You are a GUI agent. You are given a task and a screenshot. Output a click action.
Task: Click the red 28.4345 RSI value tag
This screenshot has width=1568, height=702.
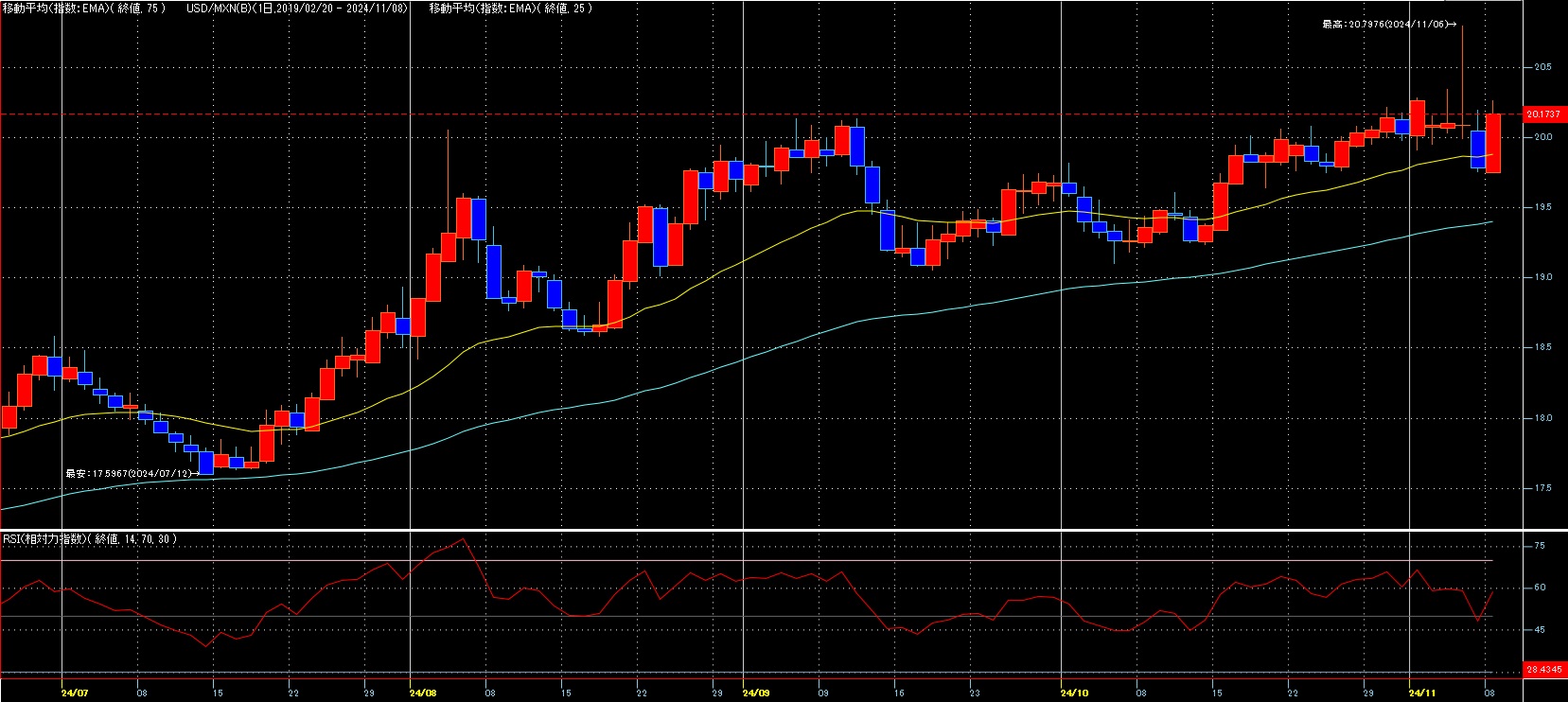pos(1543,670)
